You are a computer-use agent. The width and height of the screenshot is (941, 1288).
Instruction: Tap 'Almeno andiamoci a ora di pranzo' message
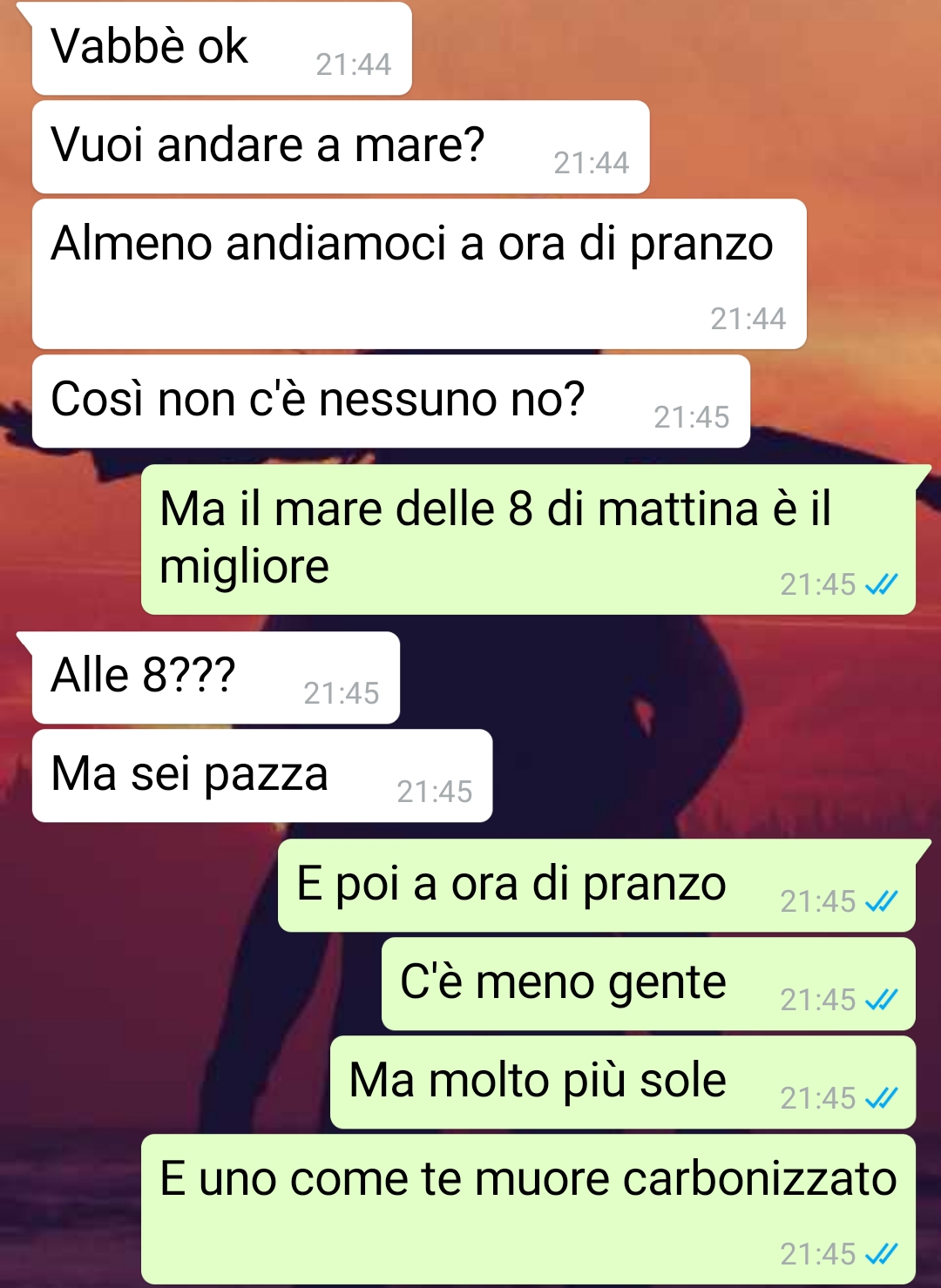tap(419, 274)
